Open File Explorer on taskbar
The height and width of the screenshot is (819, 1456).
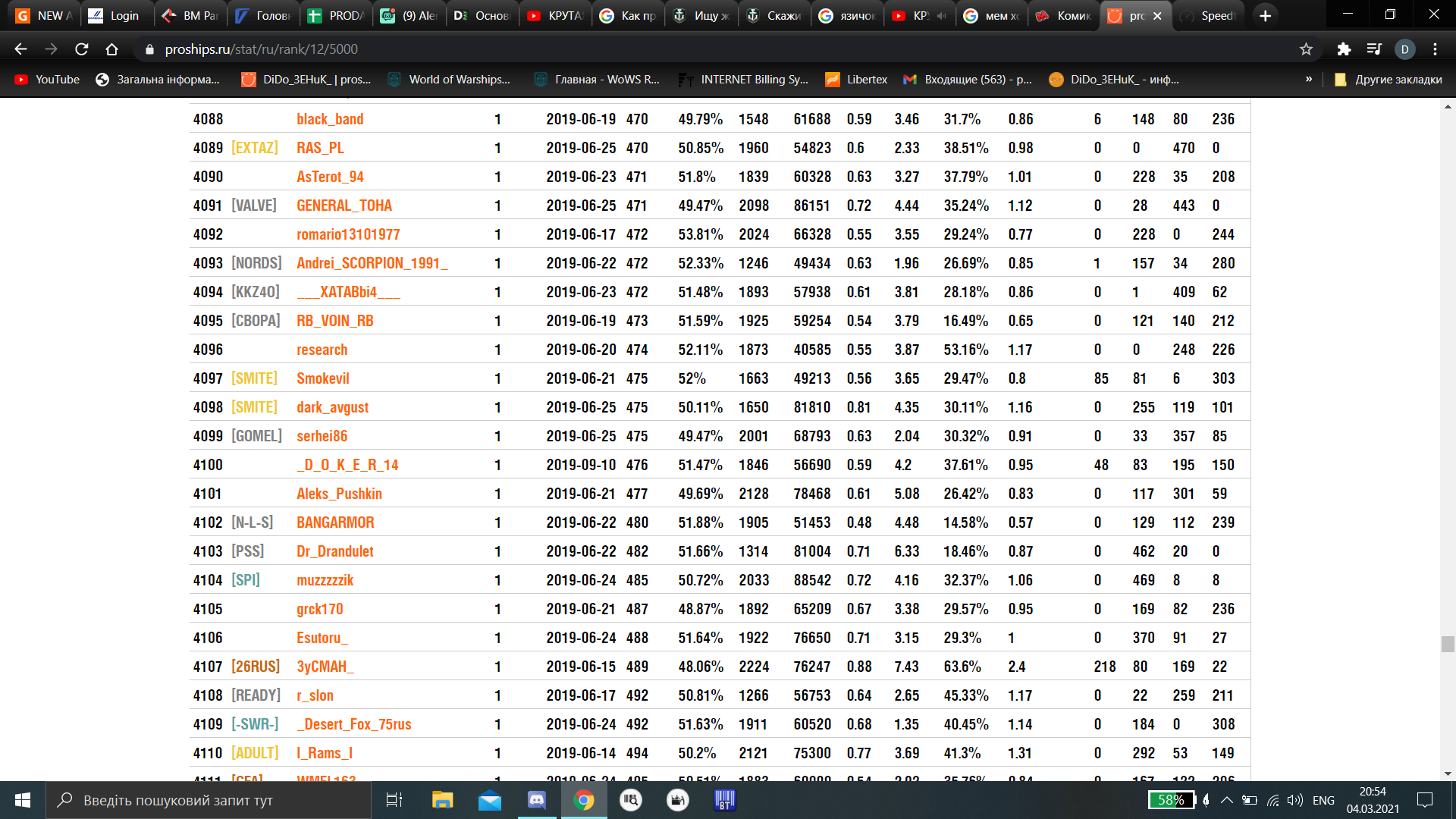point(442,800)
